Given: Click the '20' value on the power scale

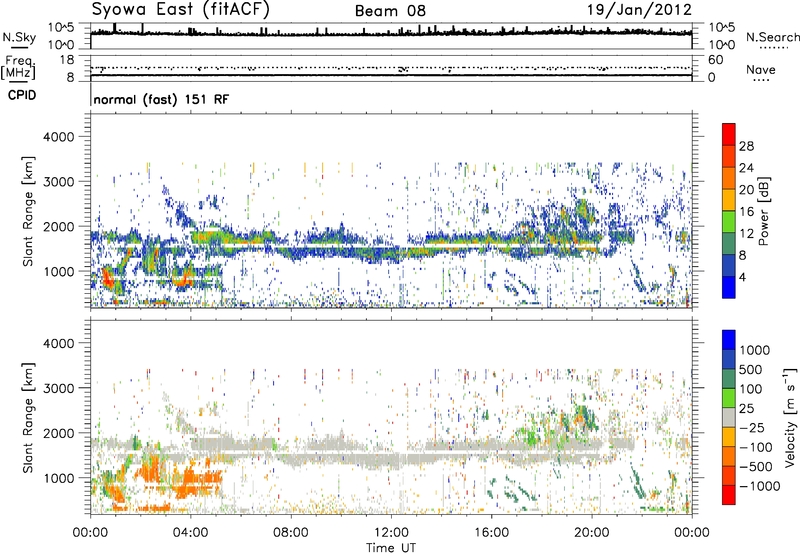Looking at the screenshot, I should click(746, 190).
